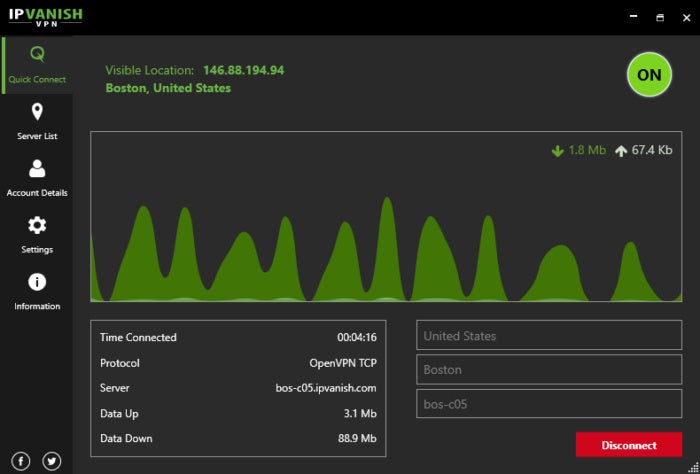Click the Data Down label
Viewport: 700px width, 474px height.
tap(126, 439)
